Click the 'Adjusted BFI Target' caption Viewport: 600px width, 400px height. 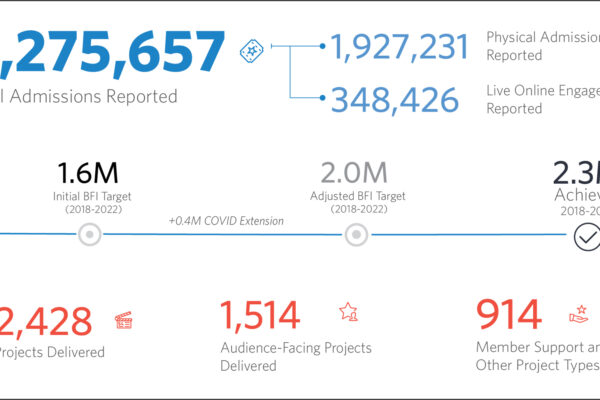(x=356, y=198)
